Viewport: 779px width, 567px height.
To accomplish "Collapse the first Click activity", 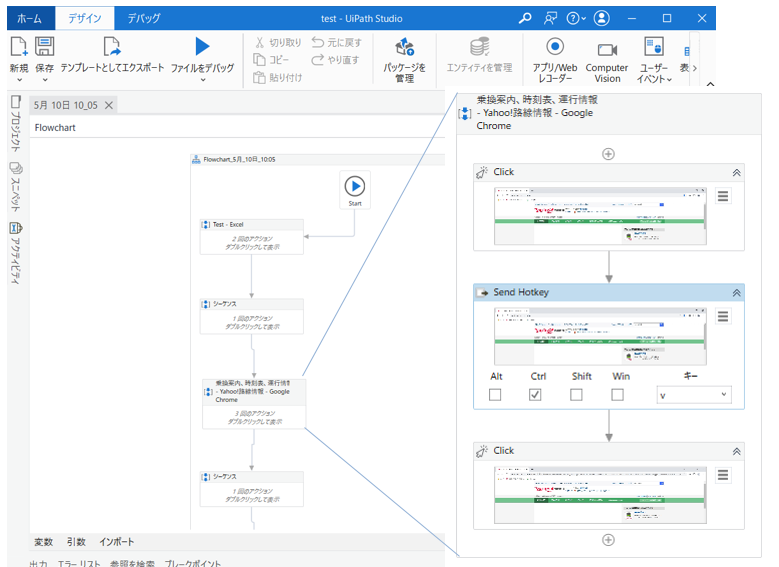I will (x=737, y=172).
